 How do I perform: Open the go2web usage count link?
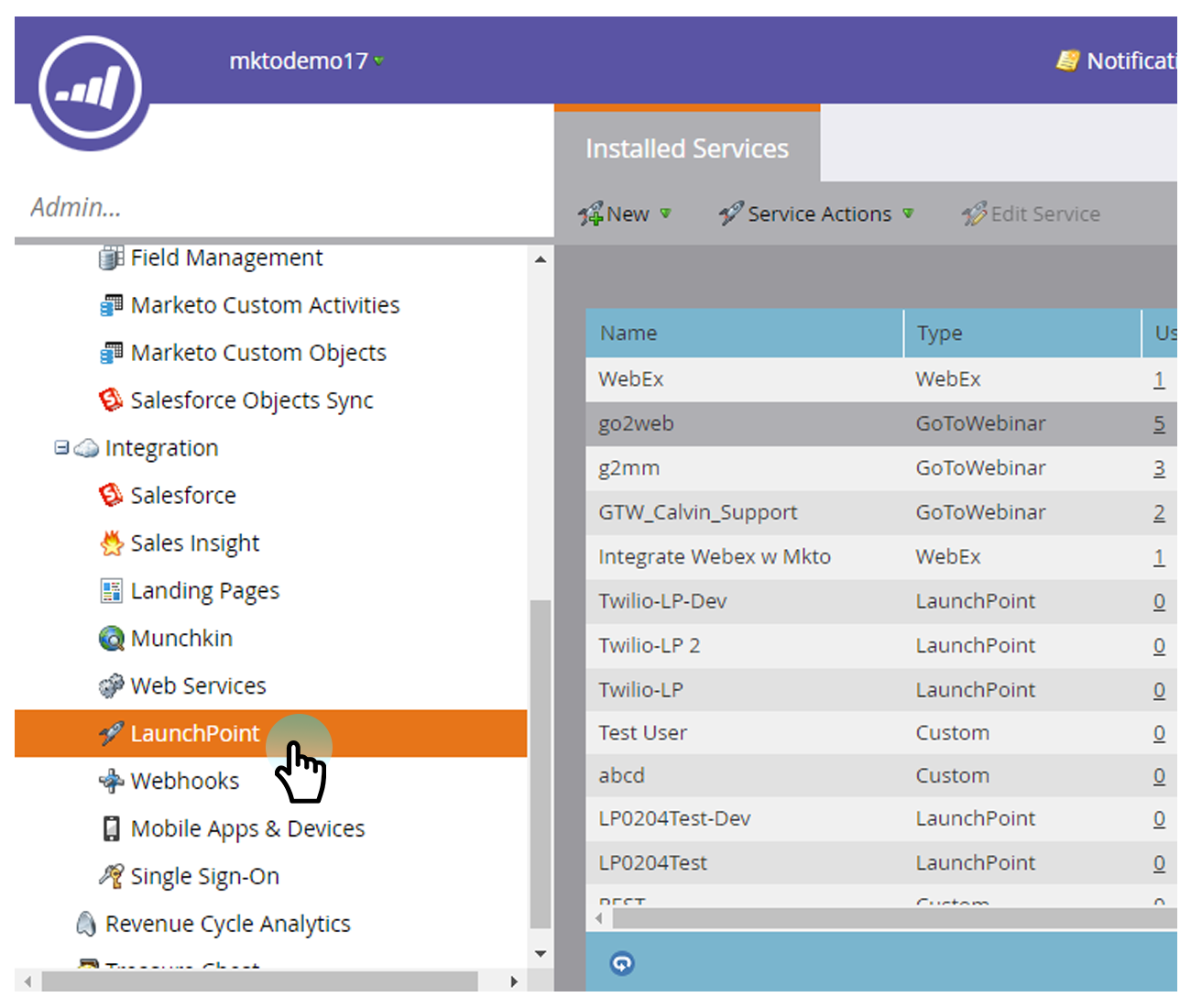(x=1159, y=423)
